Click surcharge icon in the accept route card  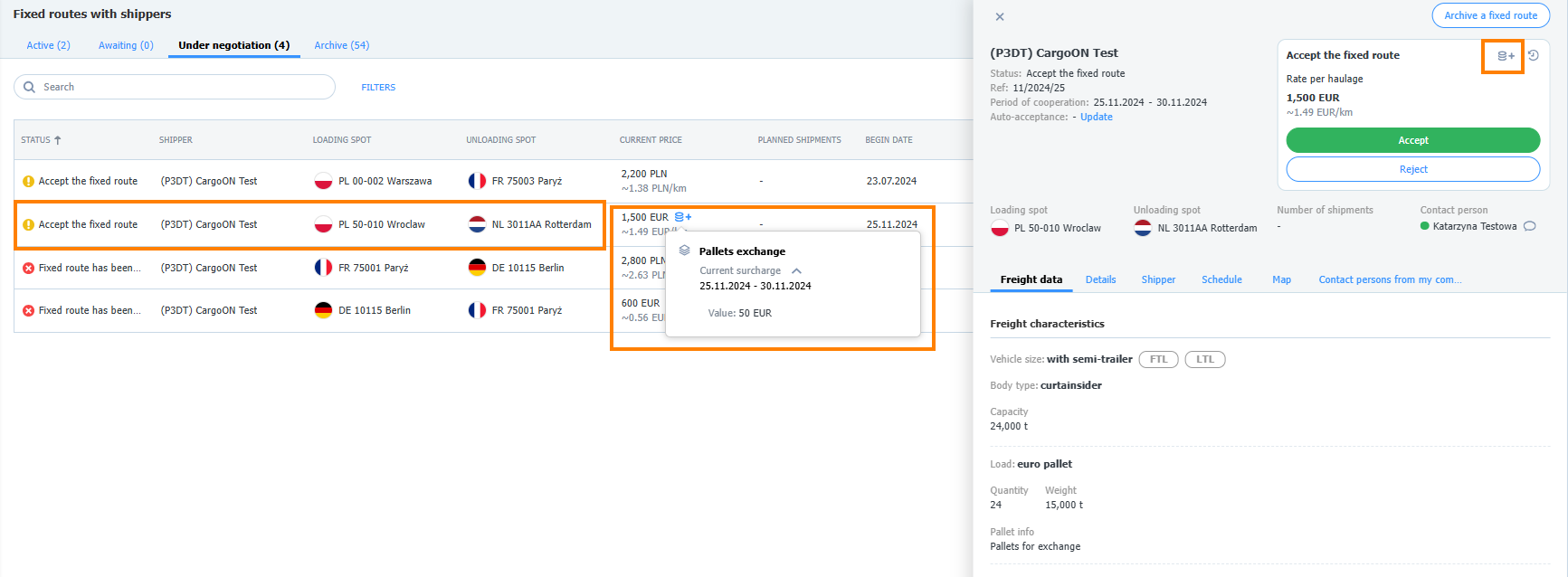tap(1505, 56)
